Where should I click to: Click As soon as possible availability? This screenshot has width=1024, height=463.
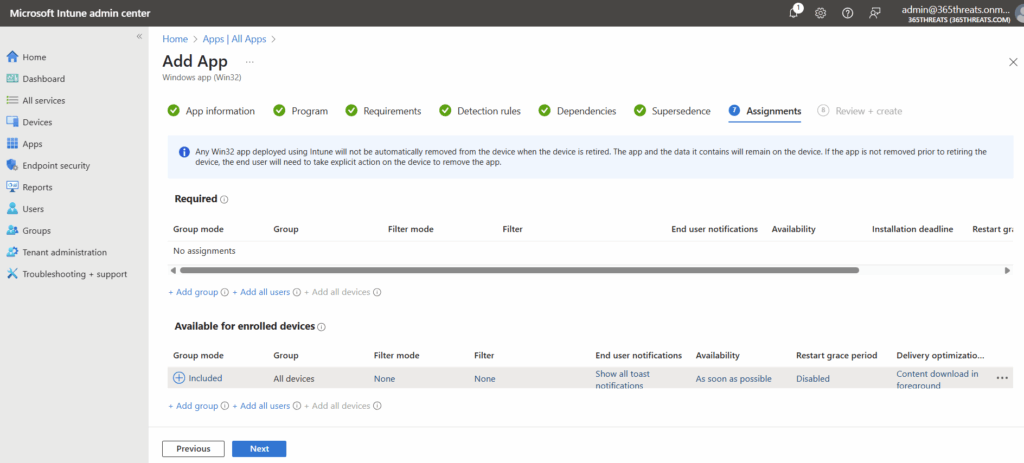(733, 379)
